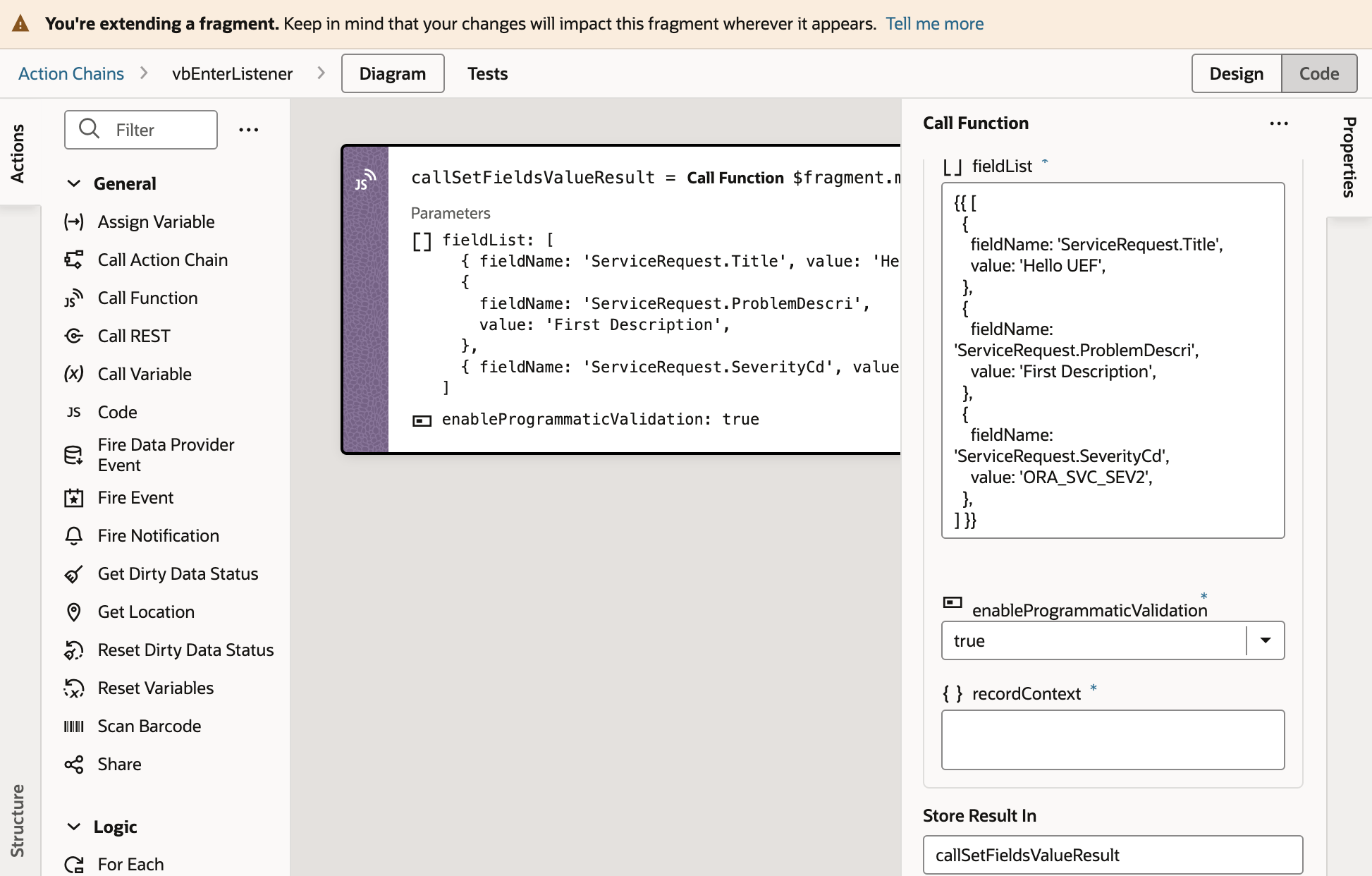This screenshot has height=876, width=1372.
Task: Switch to the Tests tab
Action: (x=488, y=73)
